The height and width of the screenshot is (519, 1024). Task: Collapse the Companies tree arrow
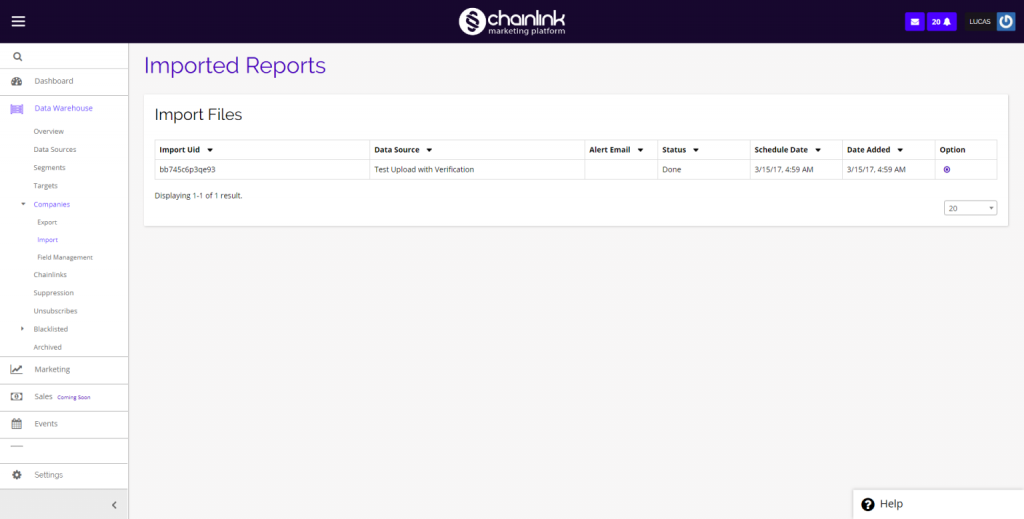pos(24,204)
